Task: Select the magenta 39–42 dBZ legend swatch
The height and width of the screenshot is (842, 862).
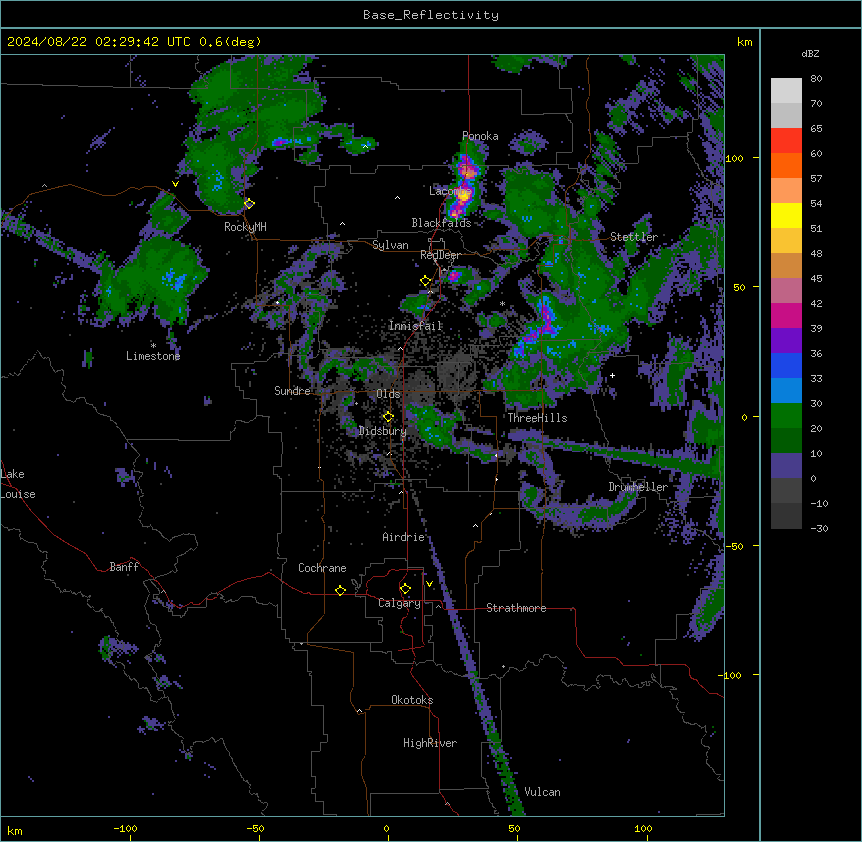Action: click(x=786, y=315)
